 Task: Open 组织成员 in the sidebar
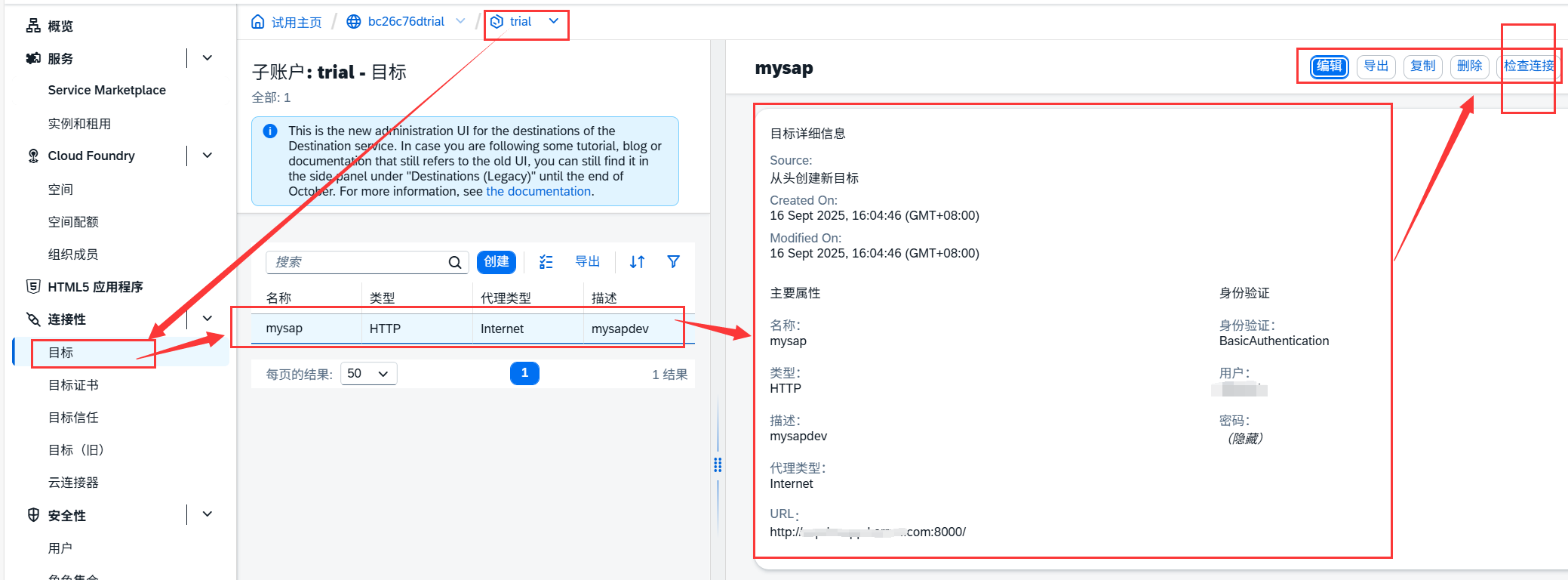pyautogui.click(x=73, y=255)
